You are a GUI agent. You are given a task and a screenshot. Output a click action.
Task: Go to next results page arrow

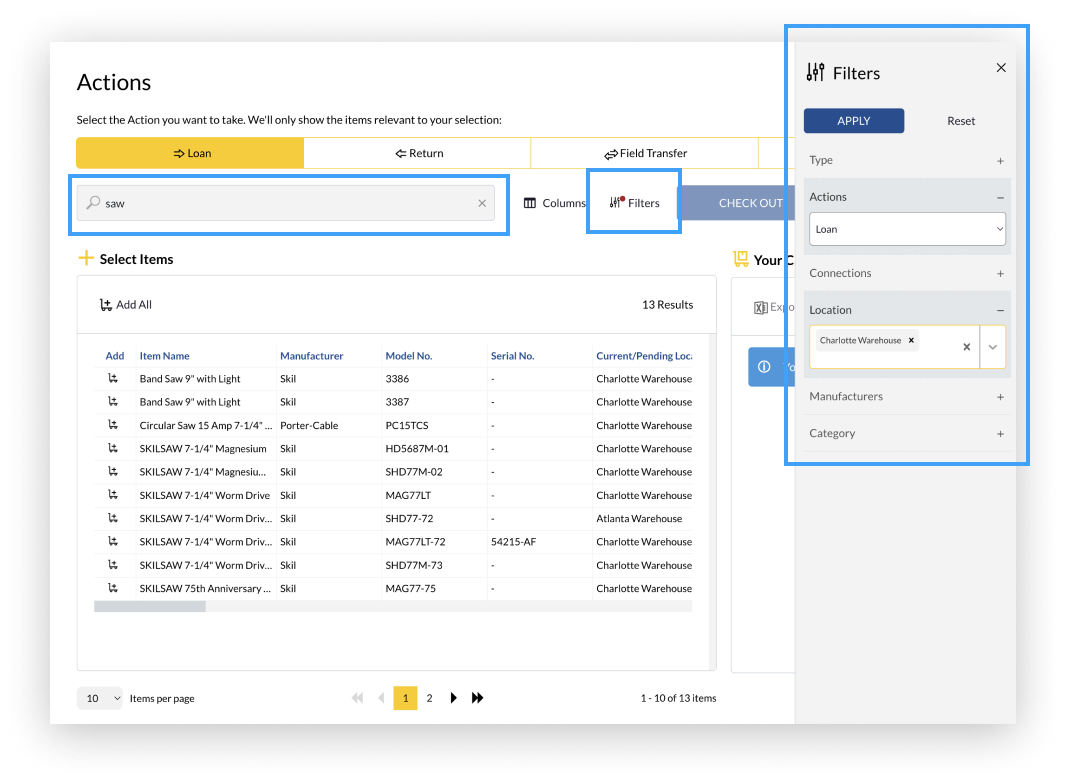pyautogui.click(x=454, y=698)
